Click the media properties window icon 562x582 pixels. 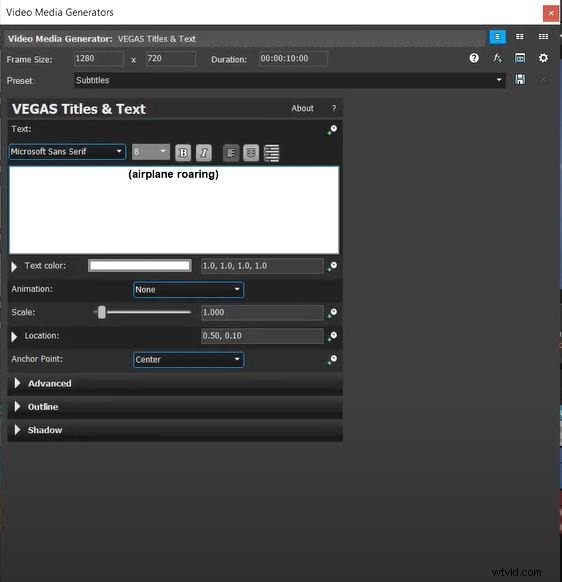click(x=520, y=58)
